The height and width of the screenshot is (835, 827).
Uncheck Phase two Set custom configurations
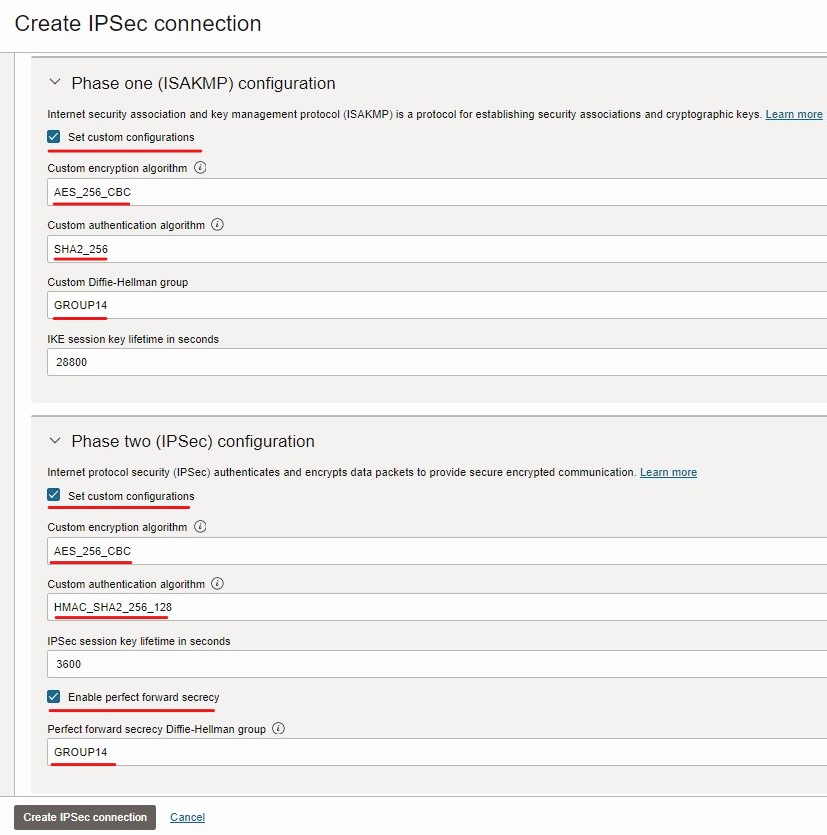[54, 496]
